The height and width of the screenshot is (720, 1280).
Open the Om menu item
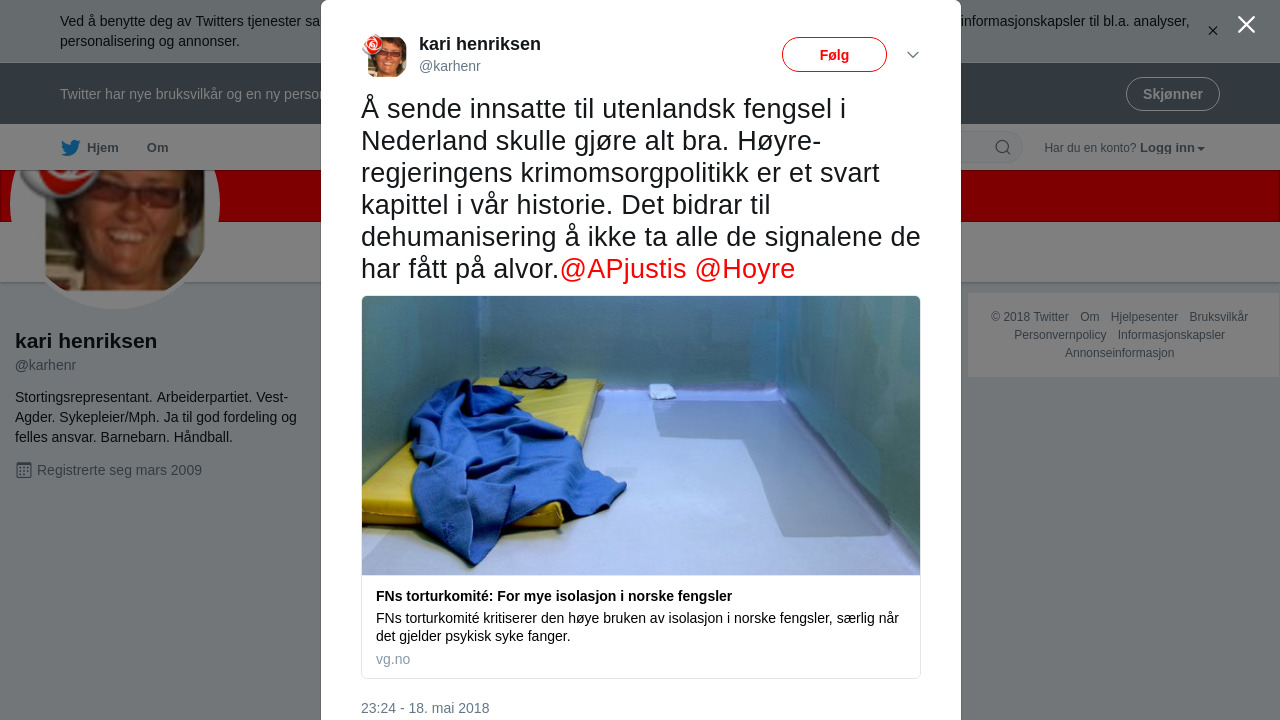[157, 148]
